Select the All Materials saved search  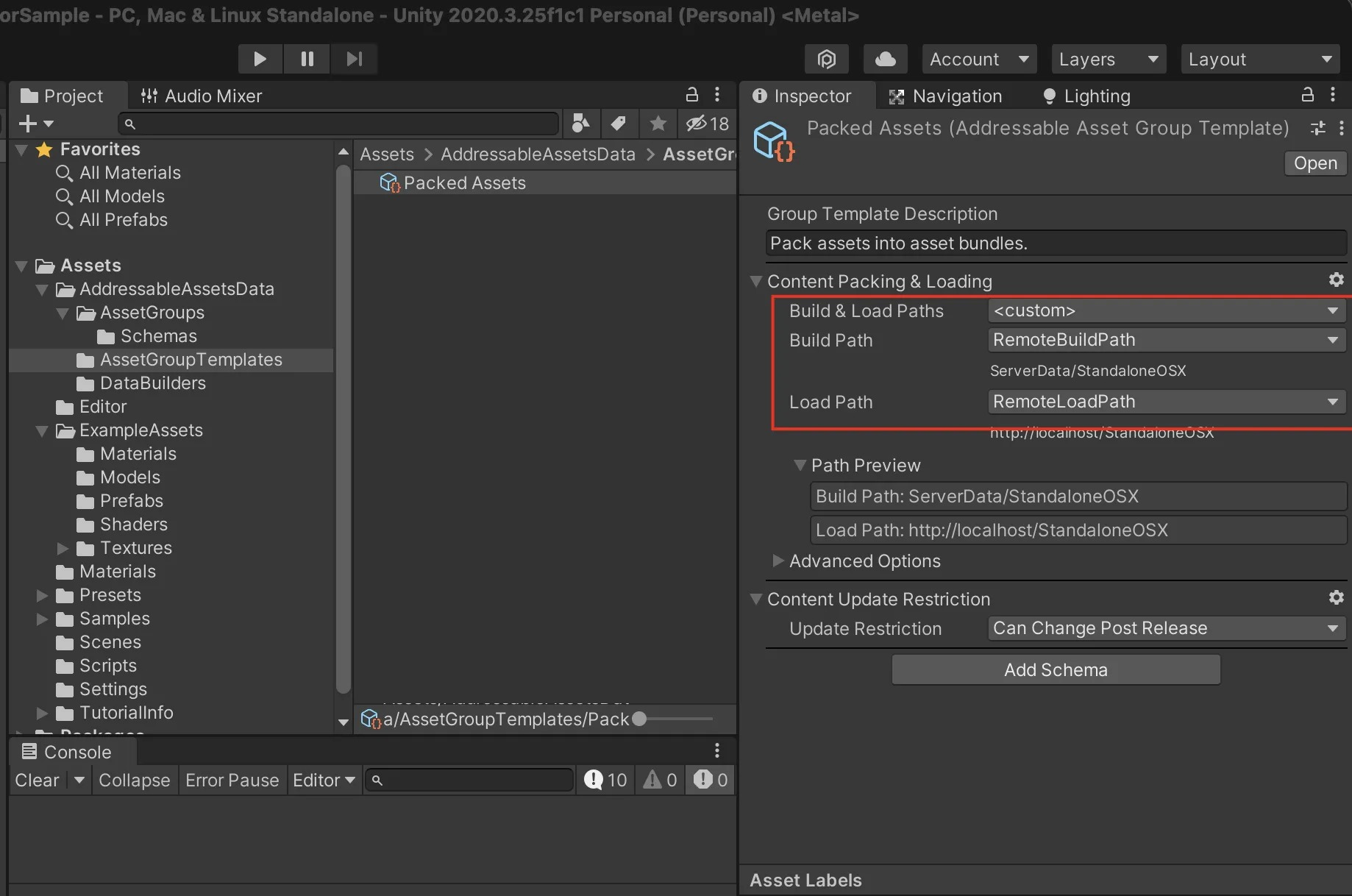129,173
